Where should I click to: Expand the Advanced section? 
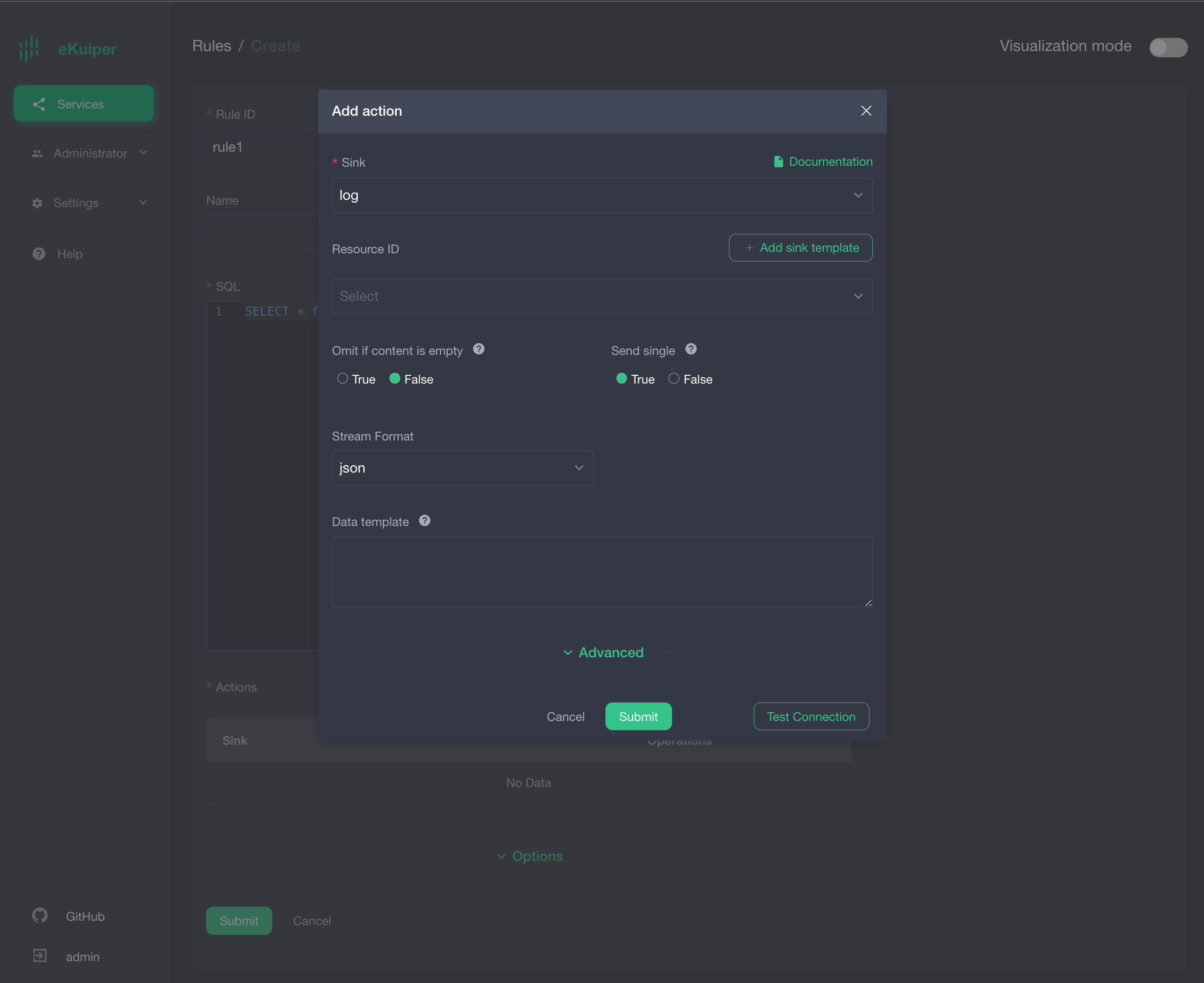click(x=603, y=652)
